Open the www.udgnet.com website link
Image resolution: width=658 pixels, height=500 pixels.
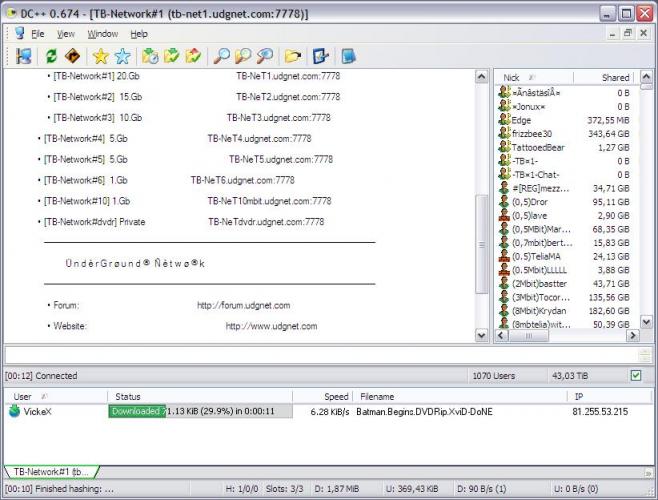tap(271, 326)
